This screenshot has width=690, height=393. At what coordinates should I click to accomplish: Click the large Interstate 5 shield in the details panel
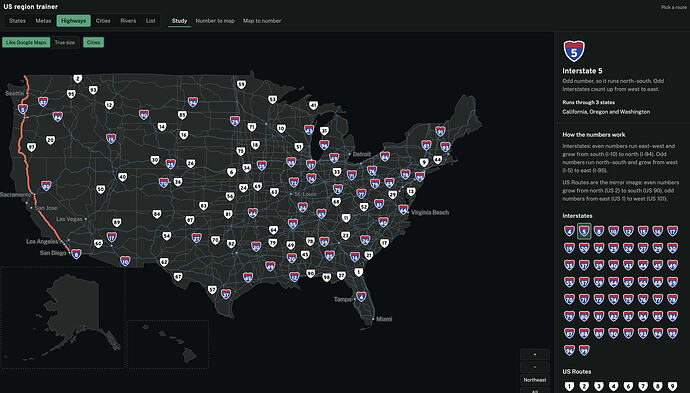tap(574, 51)
